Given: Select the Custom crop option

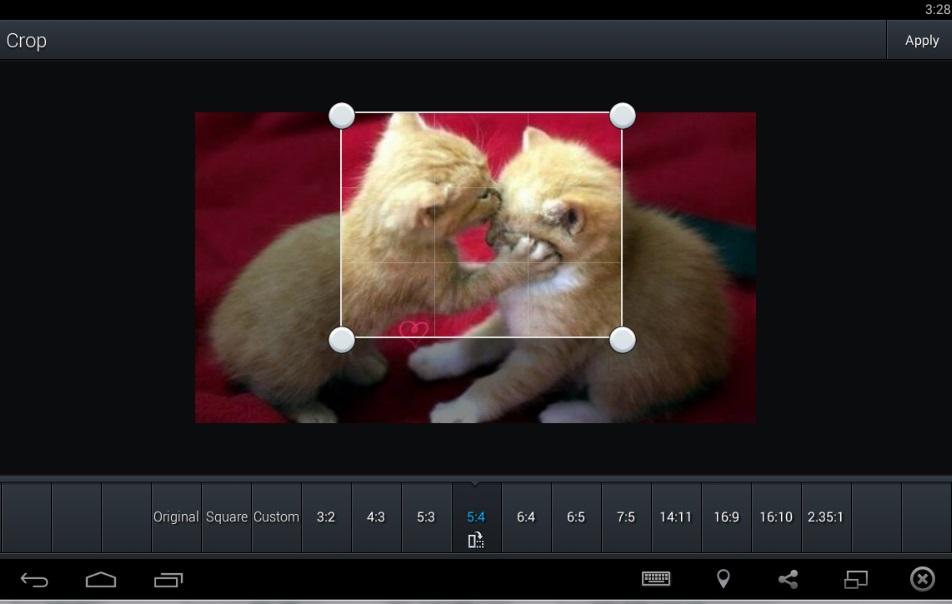Looking at the screenshot, I should 276,517.
